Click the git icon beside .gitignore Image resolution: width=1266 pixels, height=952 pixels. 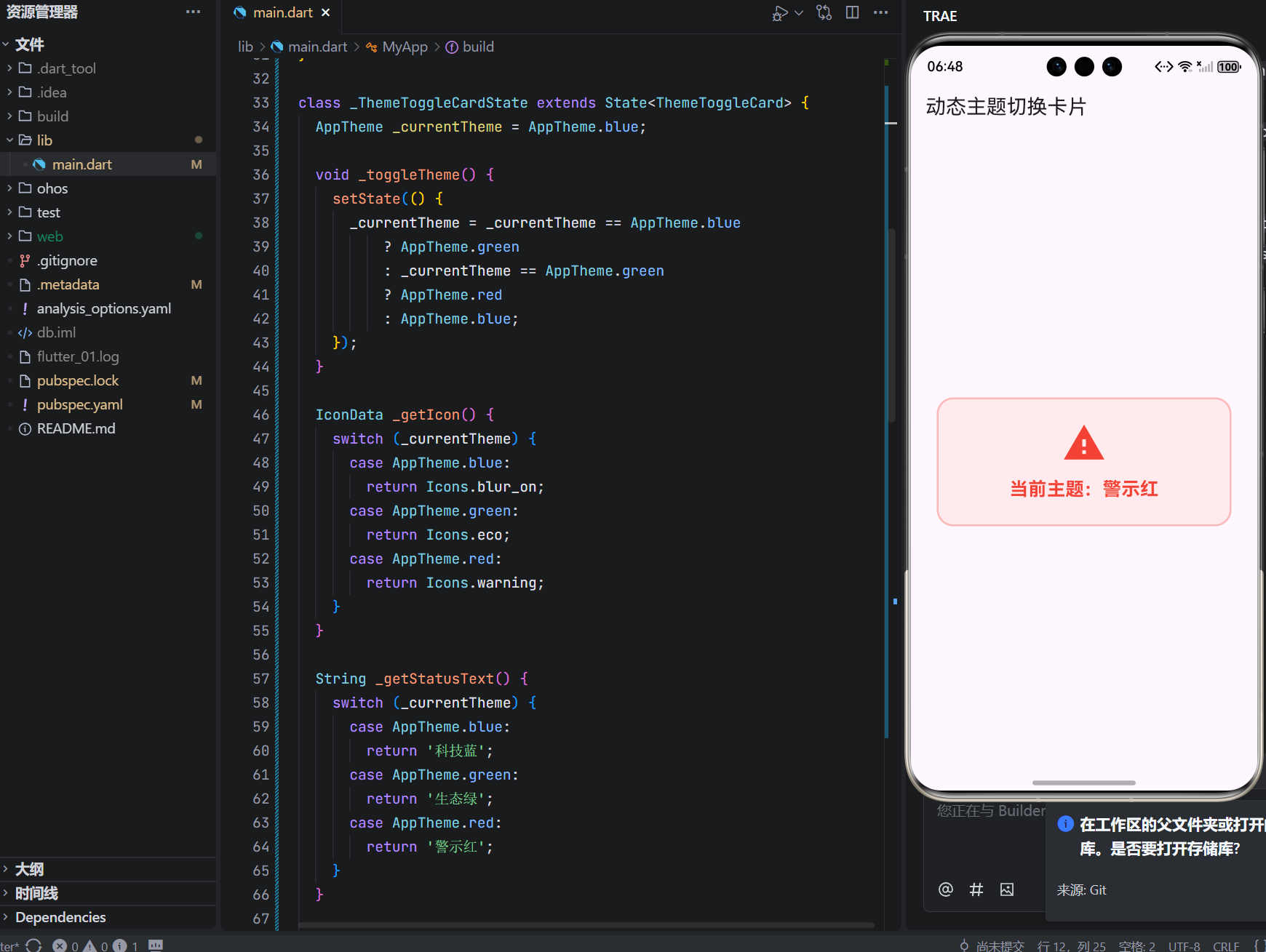(25, 260)
